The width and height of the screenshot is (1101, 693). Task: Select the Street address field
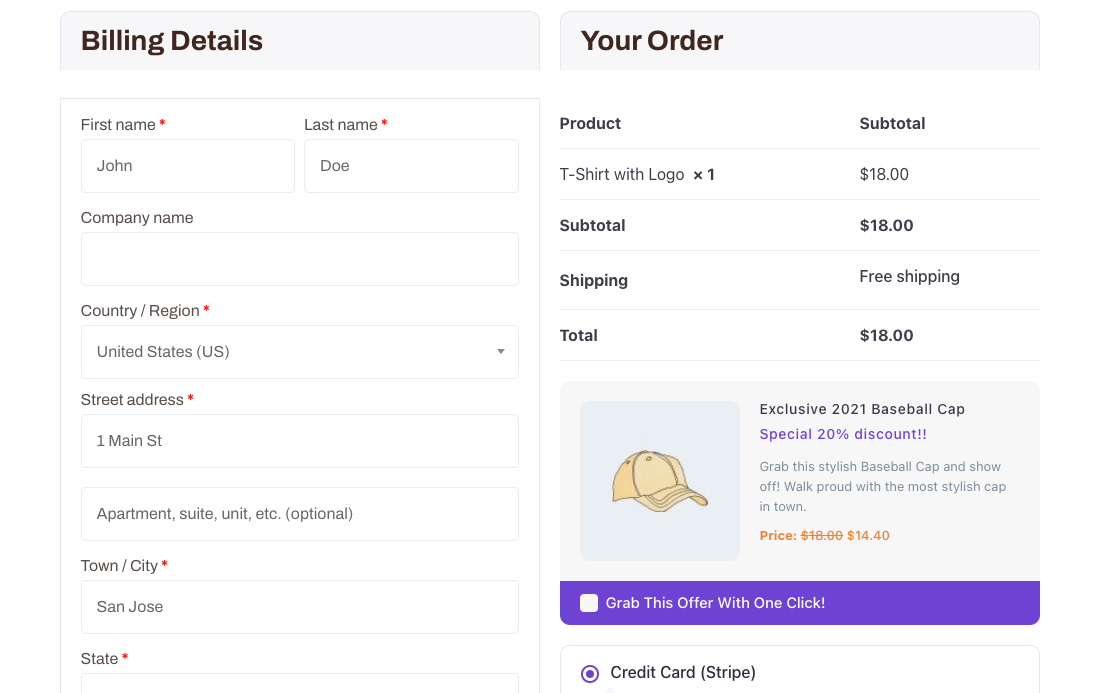tap(300, 441)
